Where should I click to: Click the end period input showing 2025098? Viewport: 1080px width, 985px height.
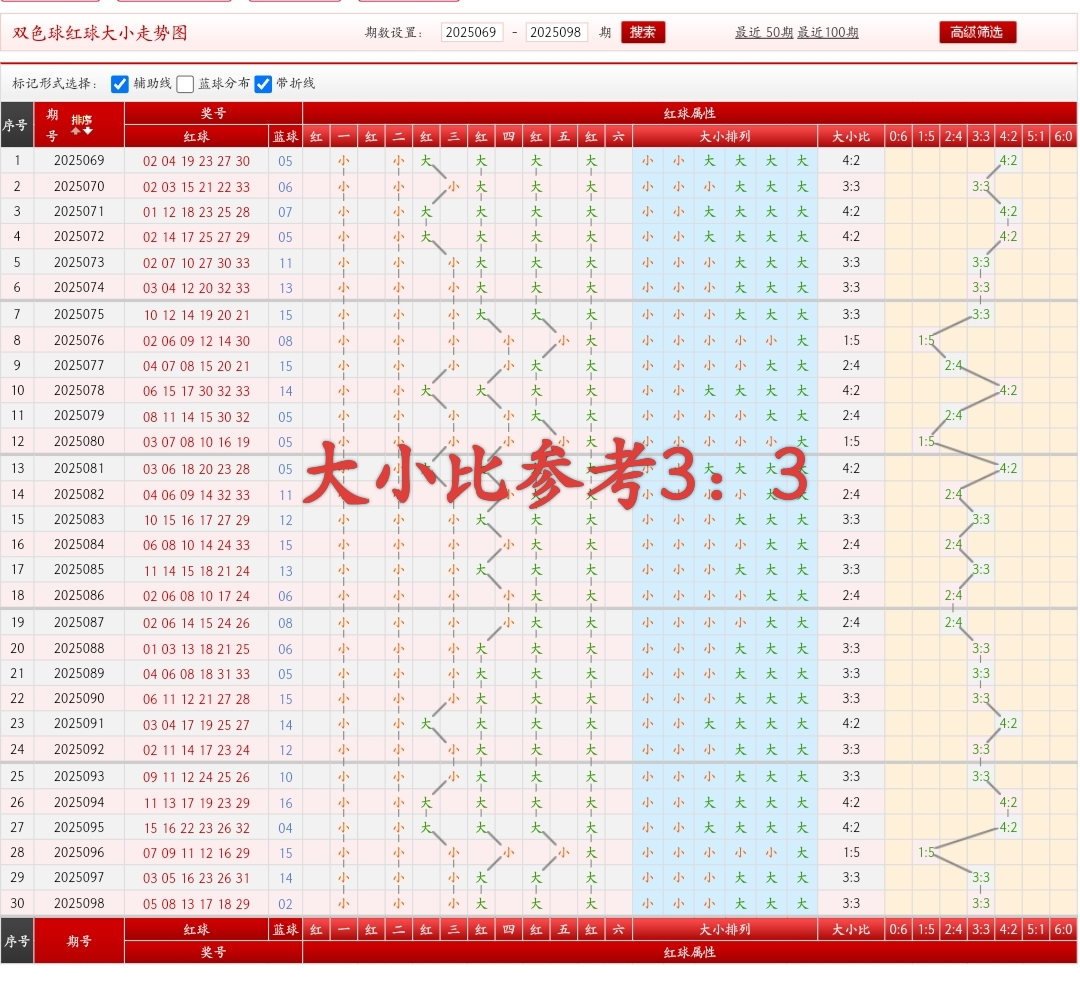coord(556,31)
